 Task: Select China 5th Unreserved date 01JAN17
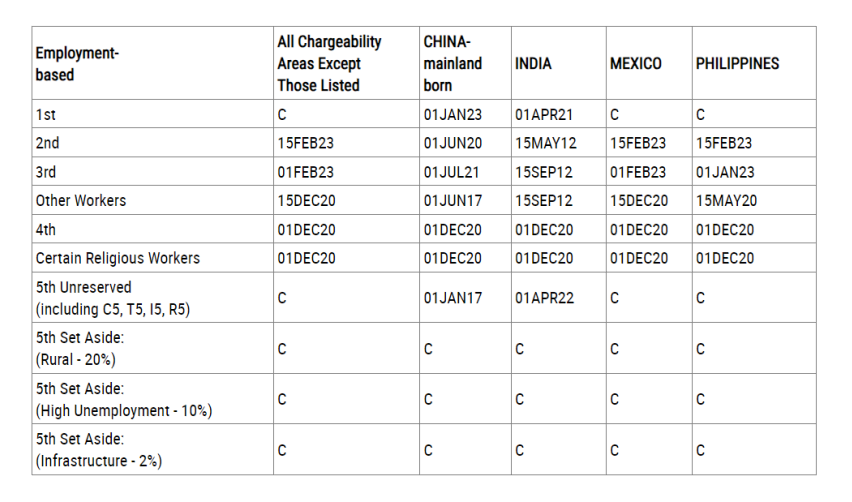point(453,298)
